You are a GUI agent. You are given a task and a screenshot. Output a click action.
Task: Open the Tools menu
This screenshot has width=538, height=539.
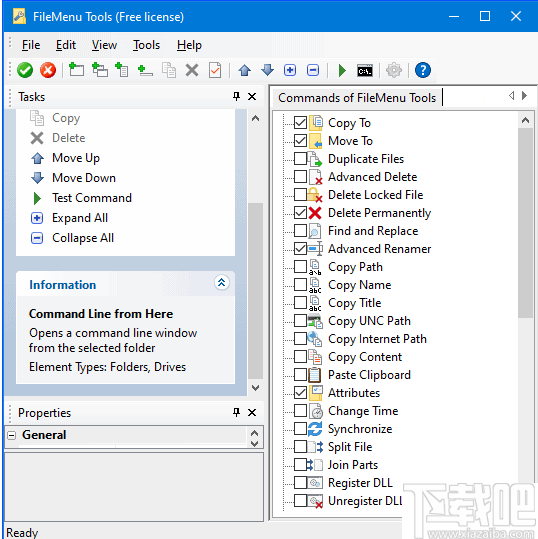(x=146, y=45)
